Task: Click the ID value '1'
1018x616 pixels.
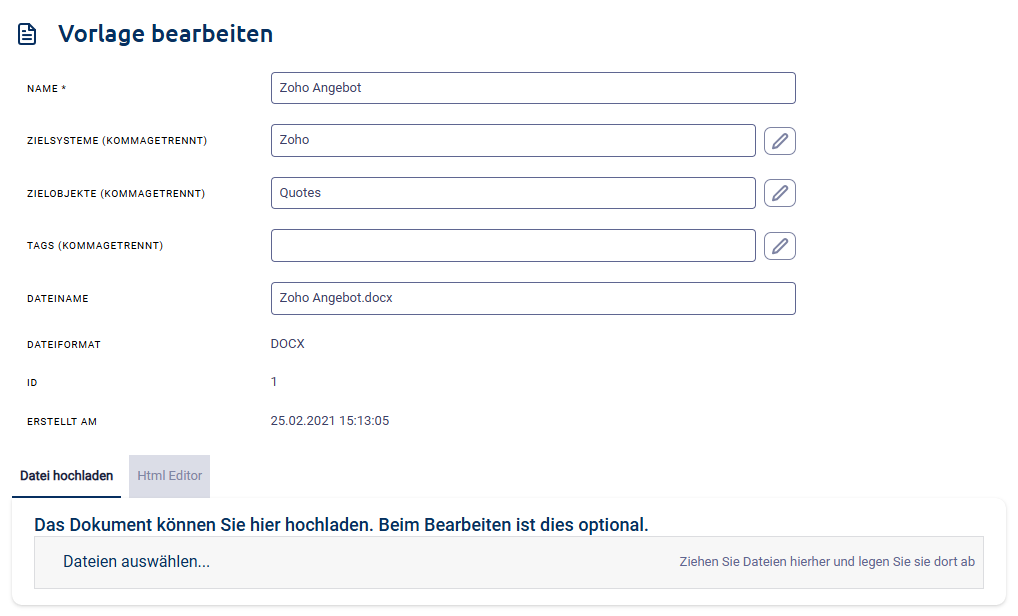Action: pos(273,382)
